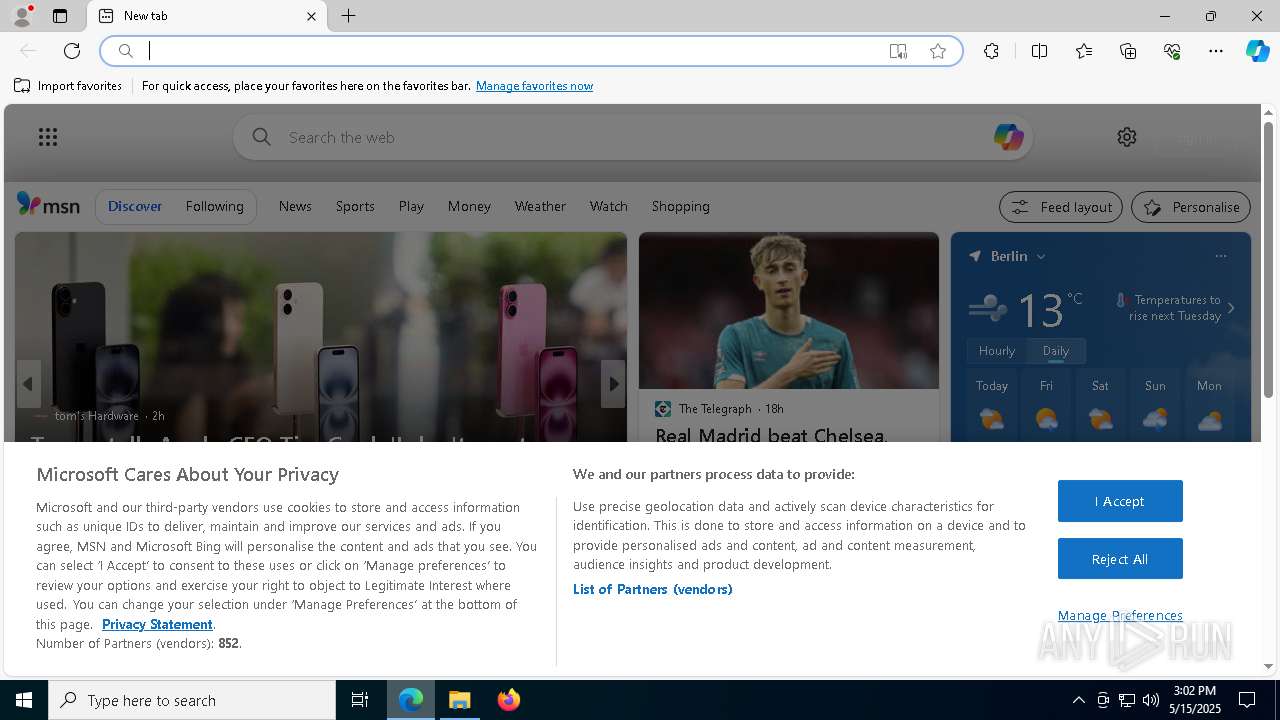Viewport: 1280px width, 720px height.
Task: Click the Search the web box
Action: pyautogui.click(x=633, y=137)
